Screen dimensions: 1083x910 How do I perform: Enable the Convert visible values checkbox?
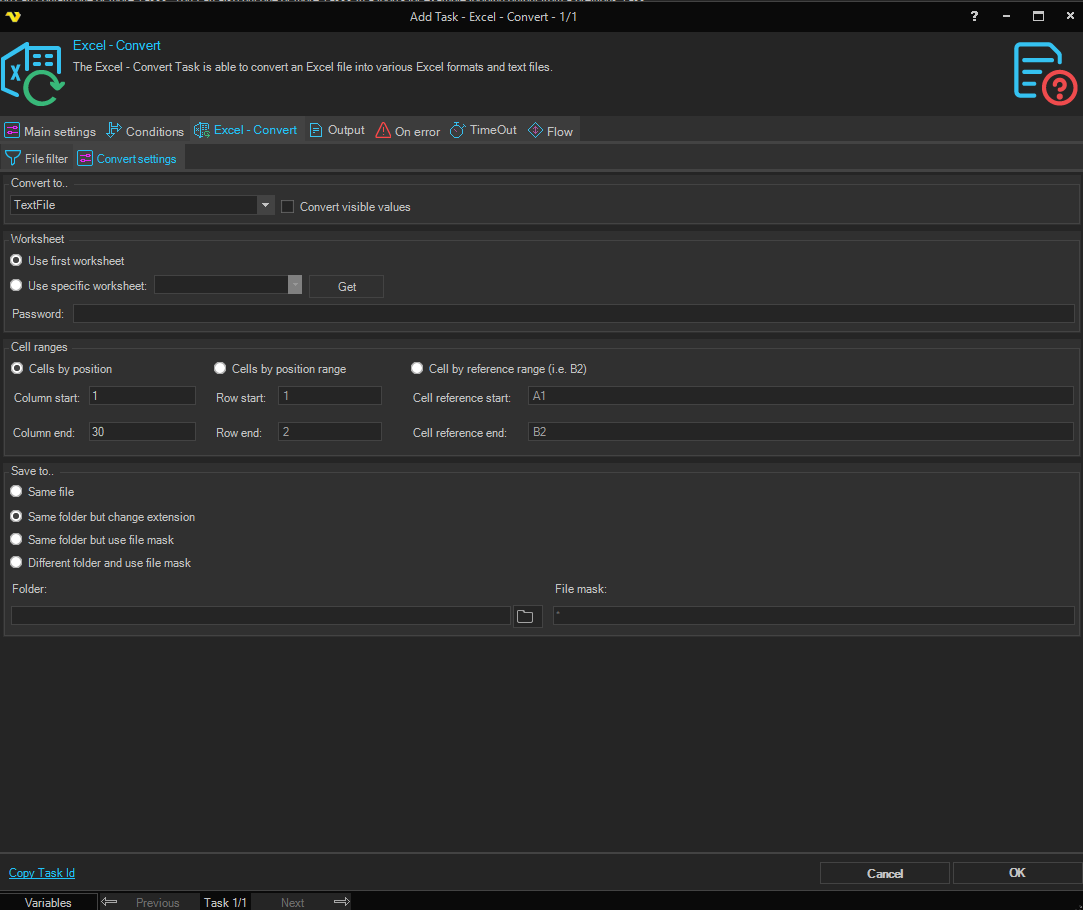tap(288, 207)
